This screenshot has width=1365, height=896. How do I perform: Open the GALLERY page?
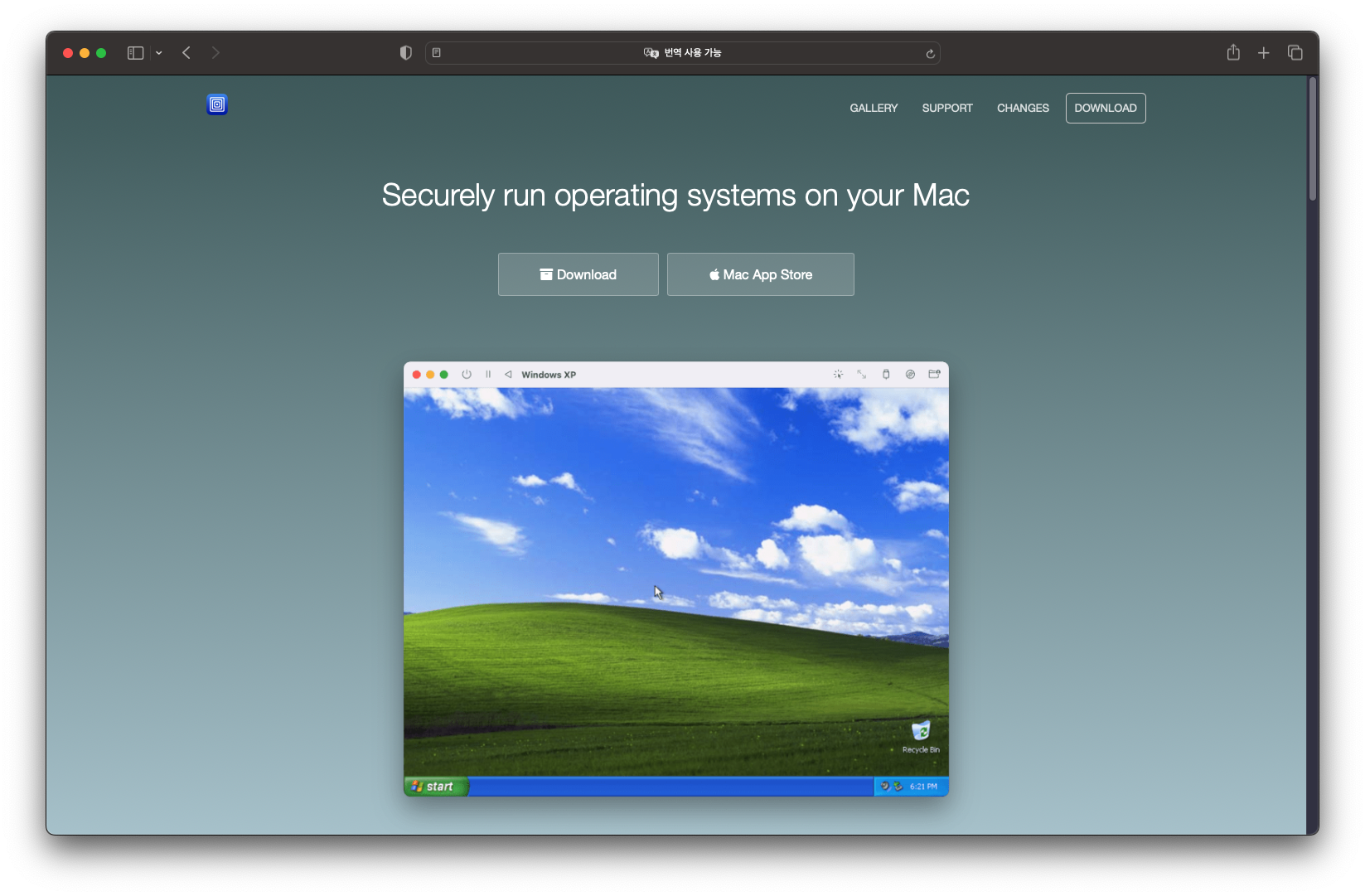874,109
